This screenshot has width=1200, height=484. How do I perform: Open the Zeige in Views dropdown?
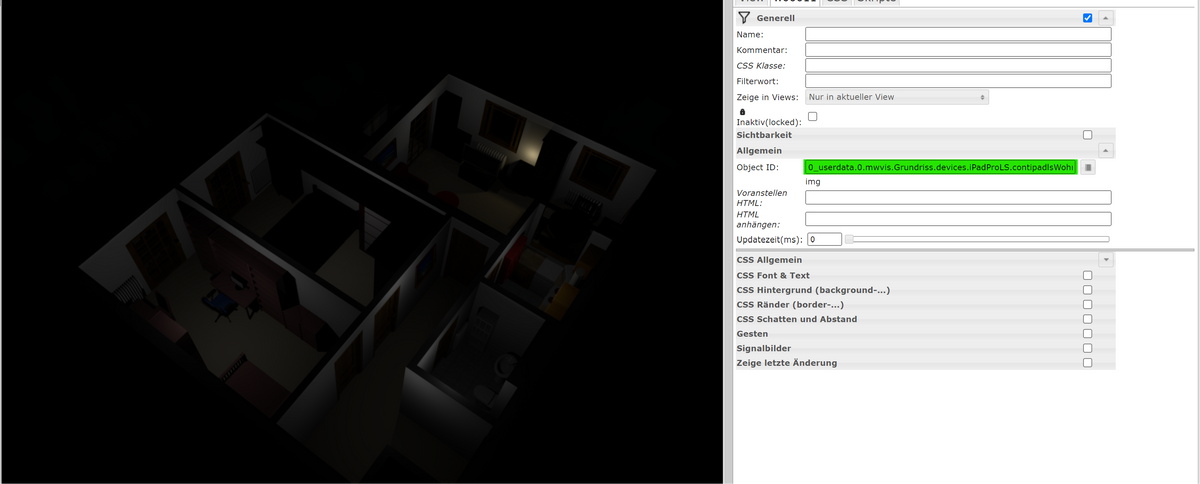click(897, 97)
